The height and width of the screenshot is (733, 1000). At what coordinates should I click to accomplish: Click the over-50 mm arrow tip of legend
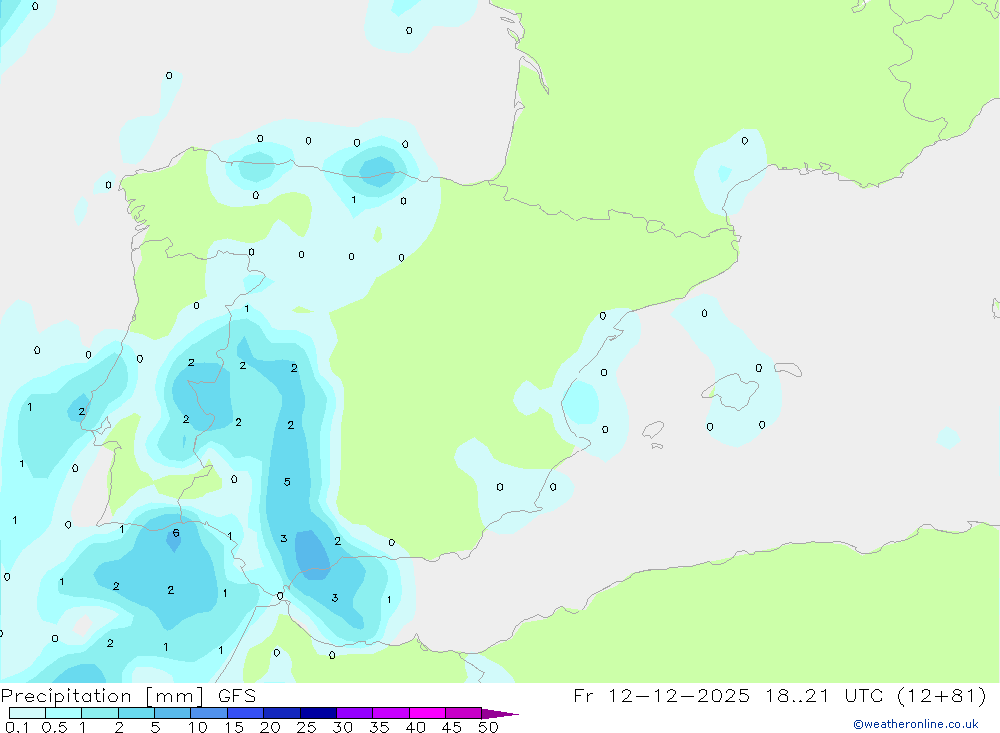(x=500, y=714)
